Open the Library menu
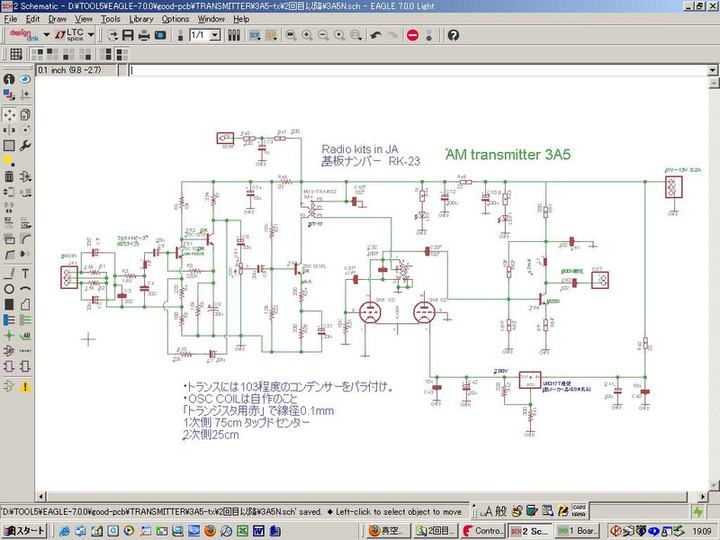The image size is (720, 540). click(141, 19)
